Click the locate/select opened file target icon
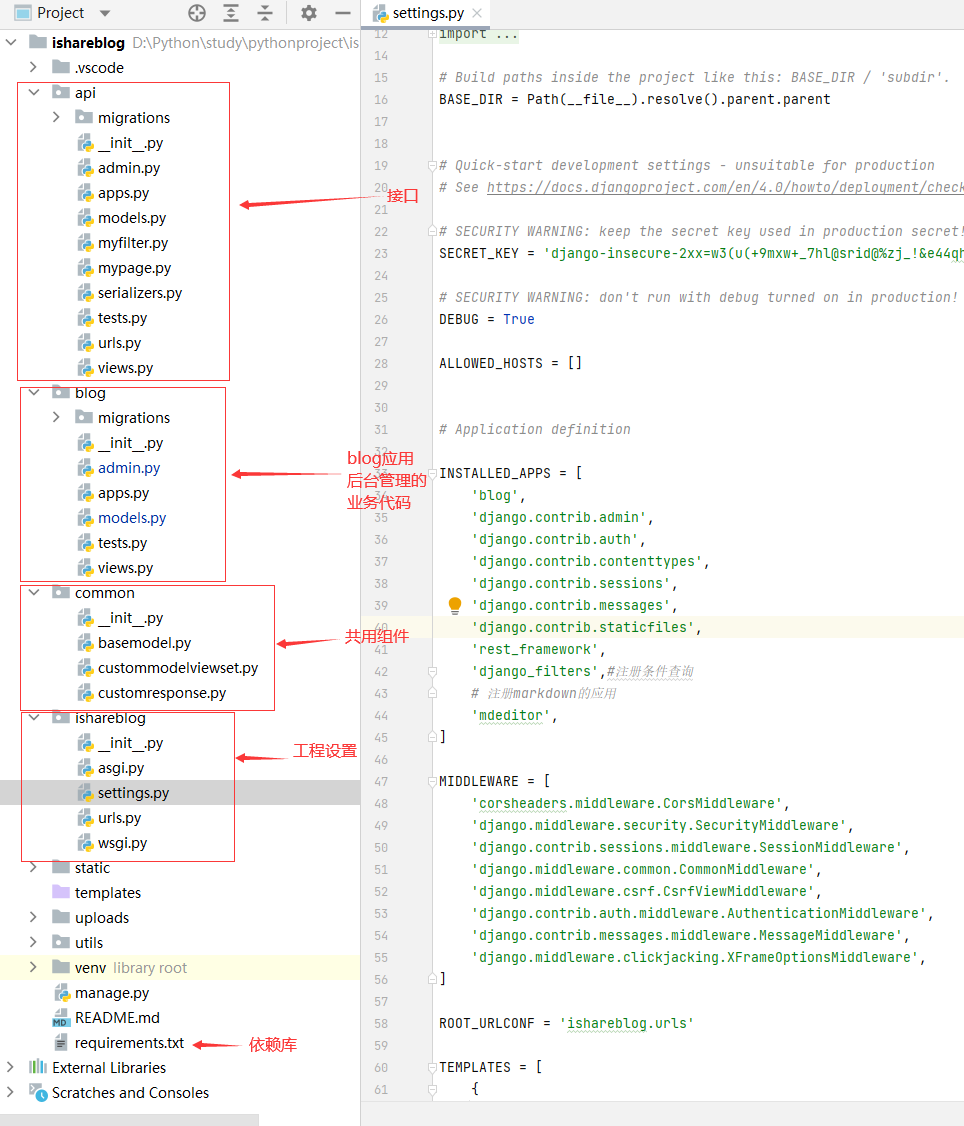This screenshot has width=964, height=1126. (x=197, y=13)
